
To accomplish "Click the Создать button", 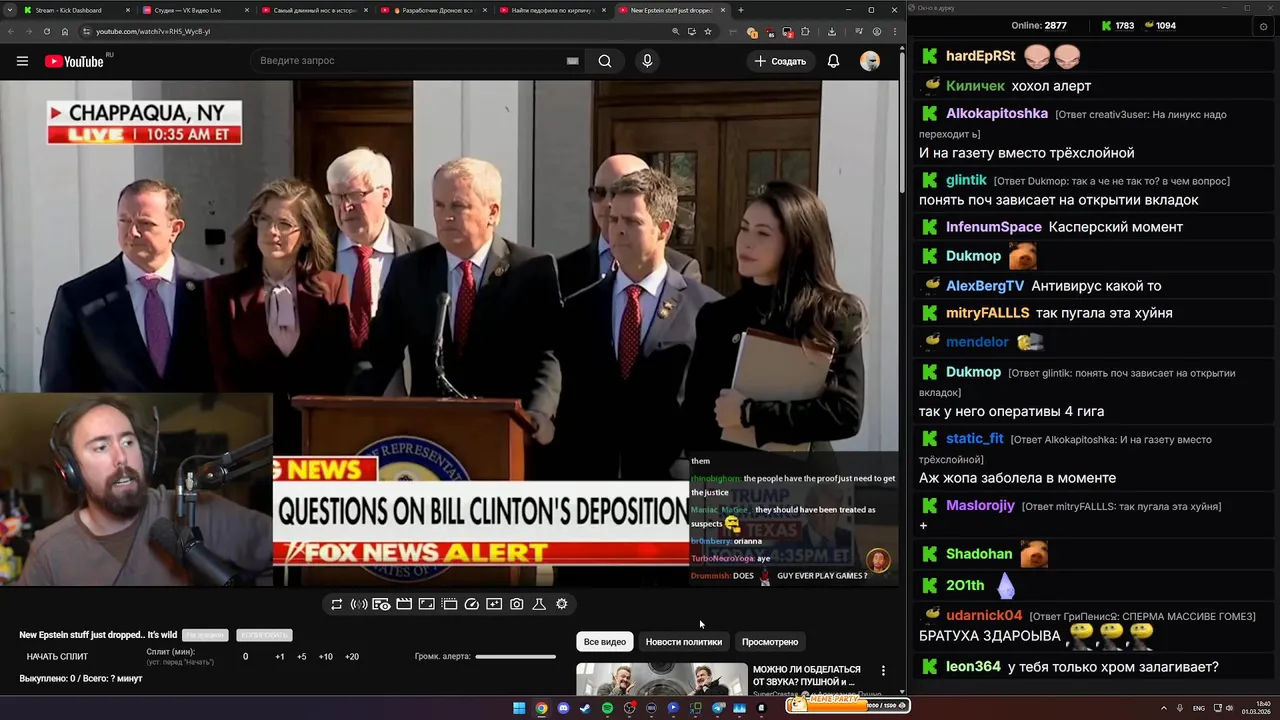I will pos(780,61).
